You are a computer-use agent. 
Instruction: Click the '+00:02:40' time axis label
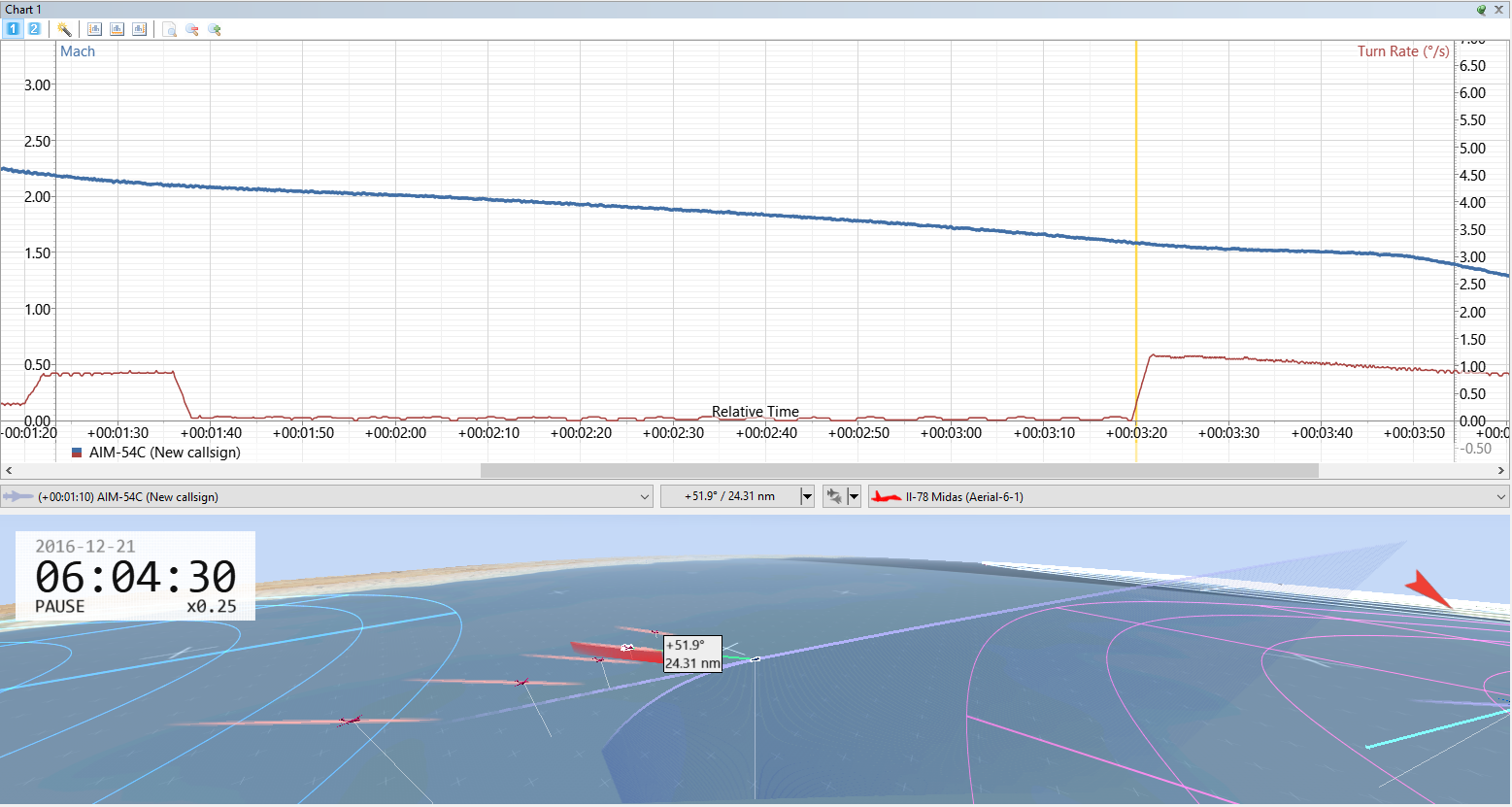pos(766,433)
